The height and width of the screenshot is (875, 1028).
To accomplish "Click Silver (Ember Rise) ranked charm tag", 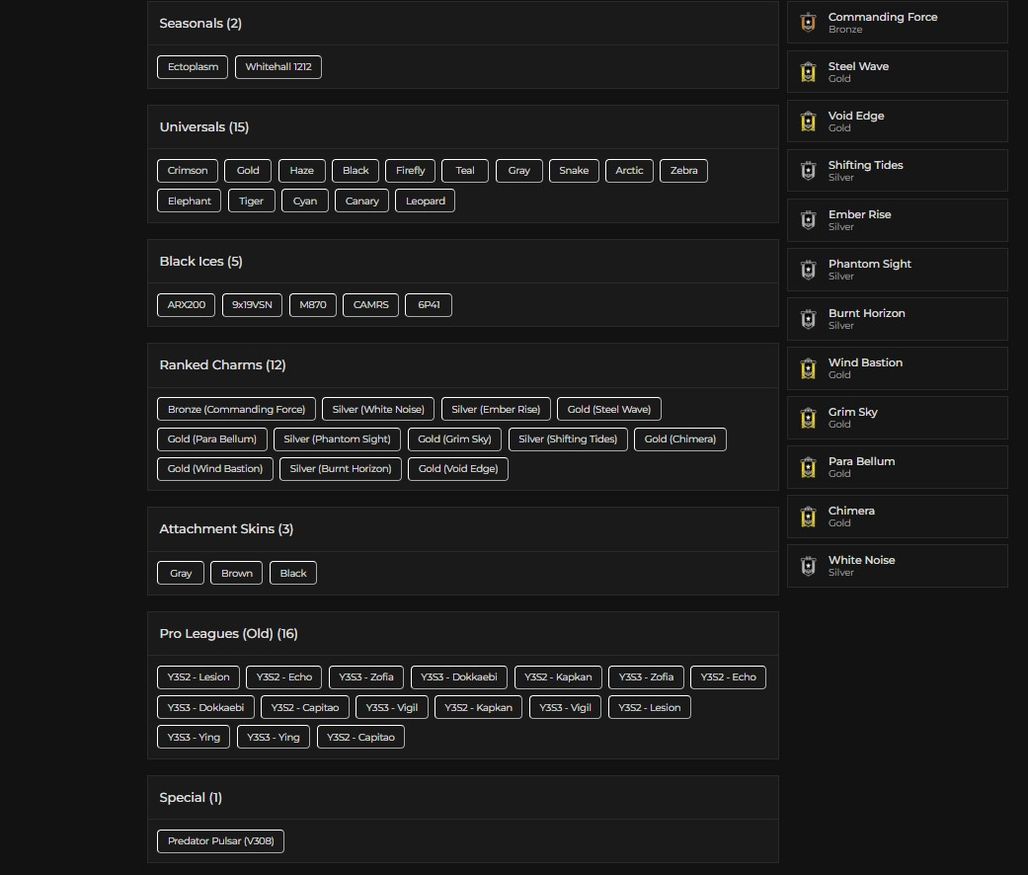I will click(x=496, y=409).
